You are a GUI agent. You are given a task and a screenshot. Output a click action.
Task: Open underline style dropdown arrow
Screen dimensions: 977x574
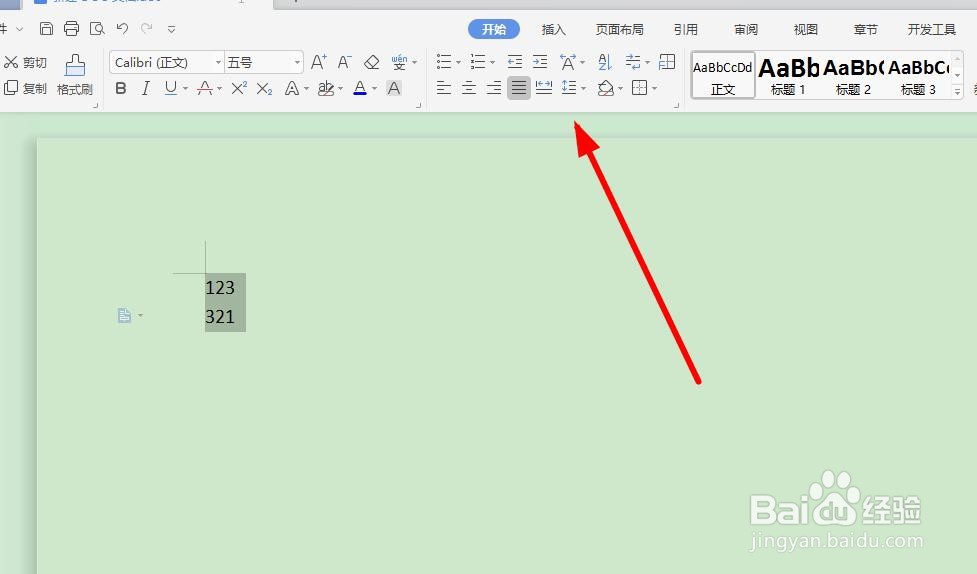(x=185, y=88)
